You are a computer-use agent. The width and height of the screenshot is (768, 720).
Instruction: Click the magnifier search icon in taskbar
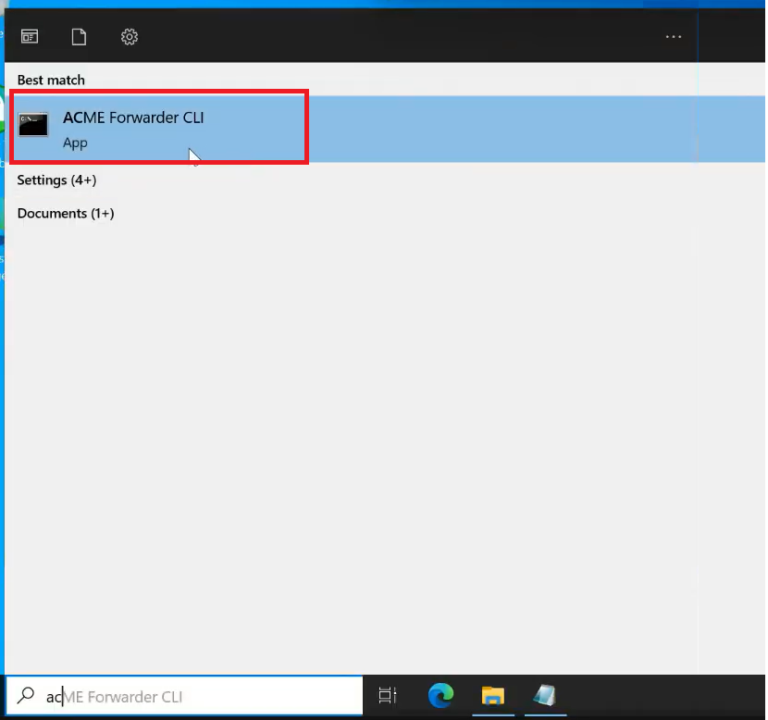[25, 696]
